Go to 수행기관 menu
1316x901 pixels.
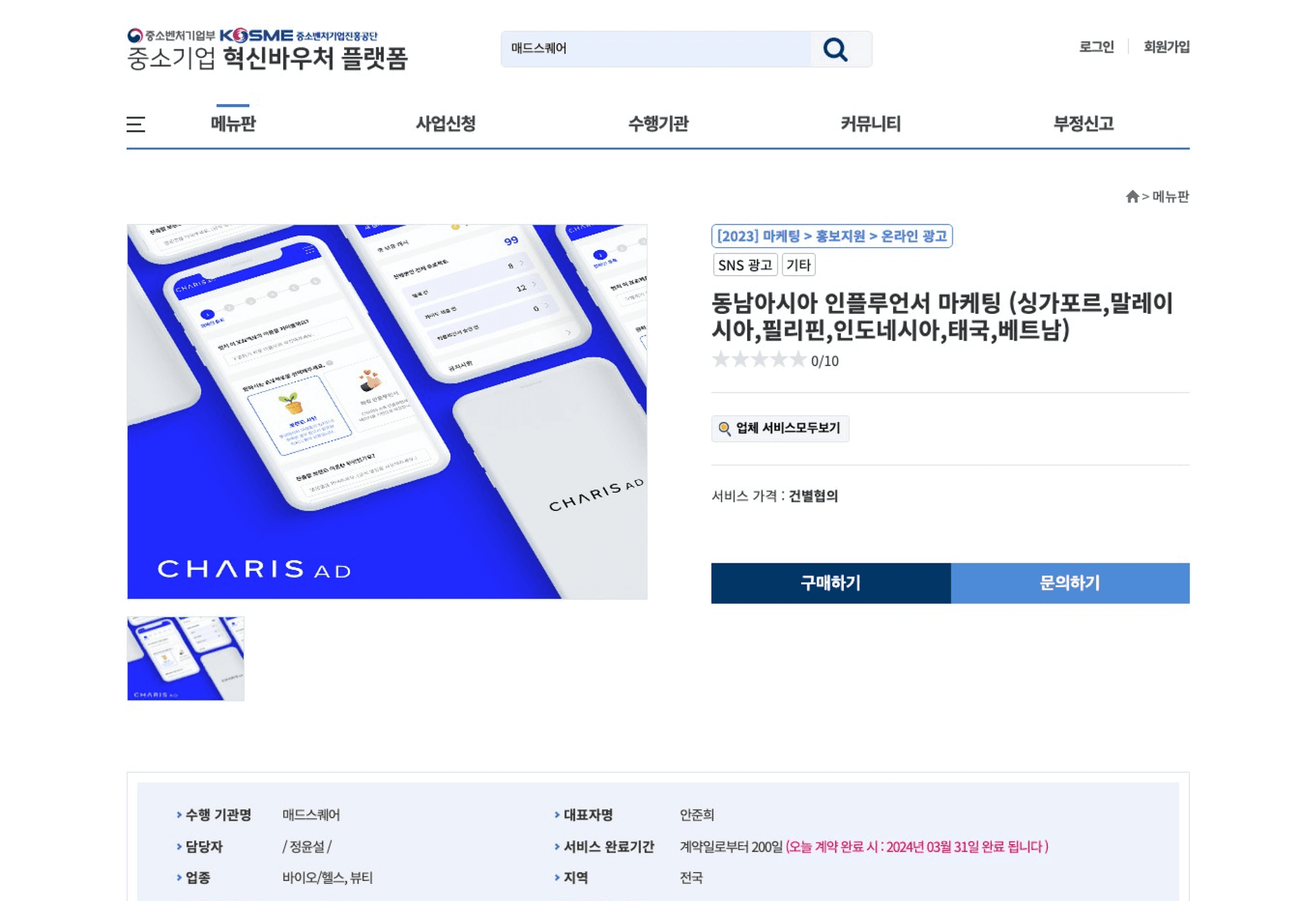click(658, 124)
